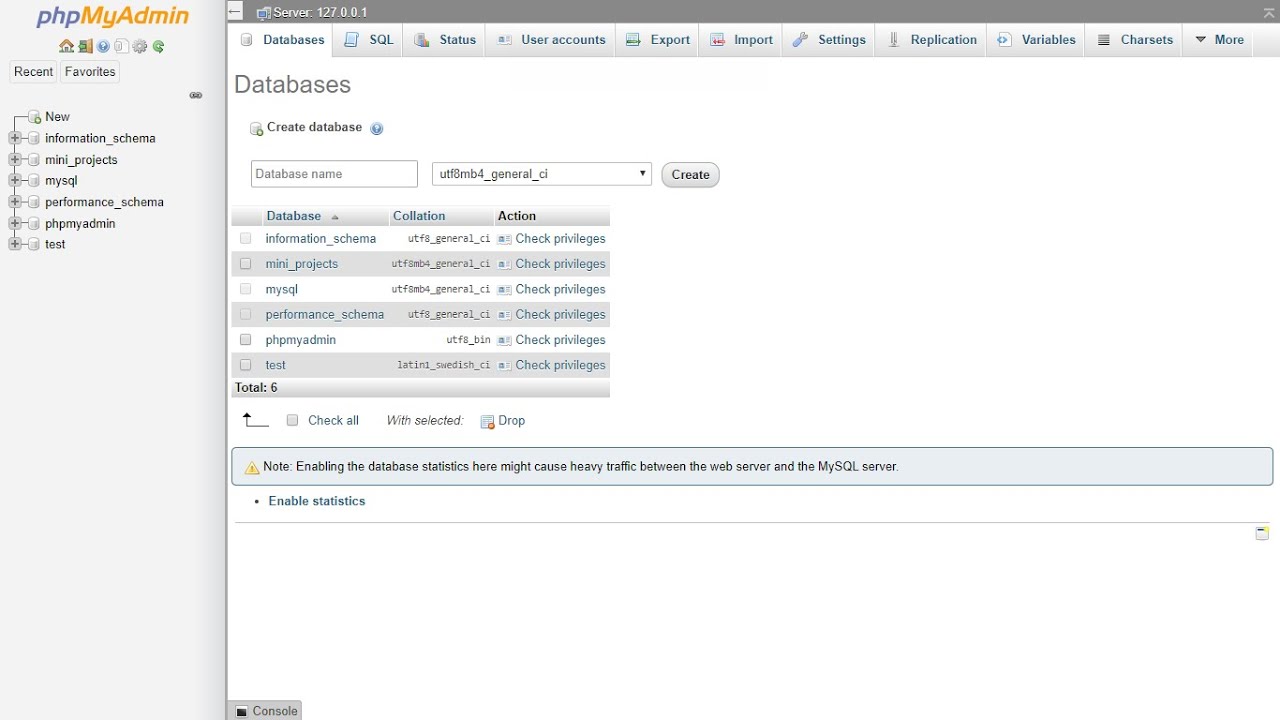Open phpMyAdmin documentation question-mark icon in sidebar

[103, 46]
